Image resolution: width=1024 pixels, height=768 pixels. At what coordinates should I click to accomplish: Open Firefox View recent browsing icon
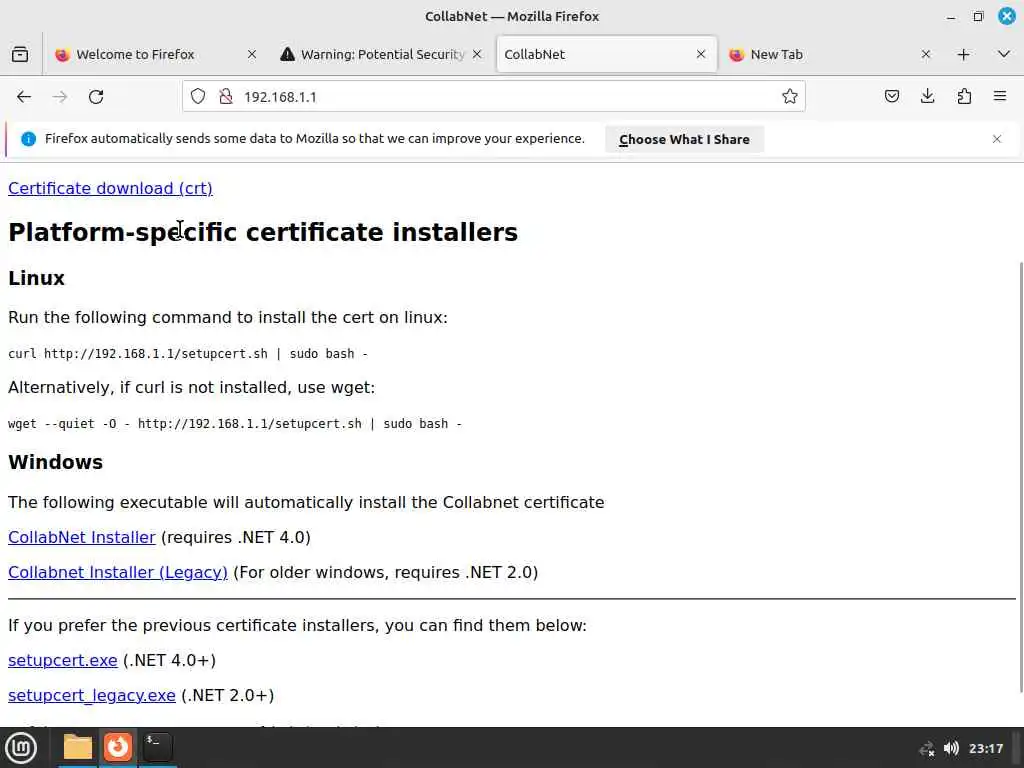click(20, 54)
